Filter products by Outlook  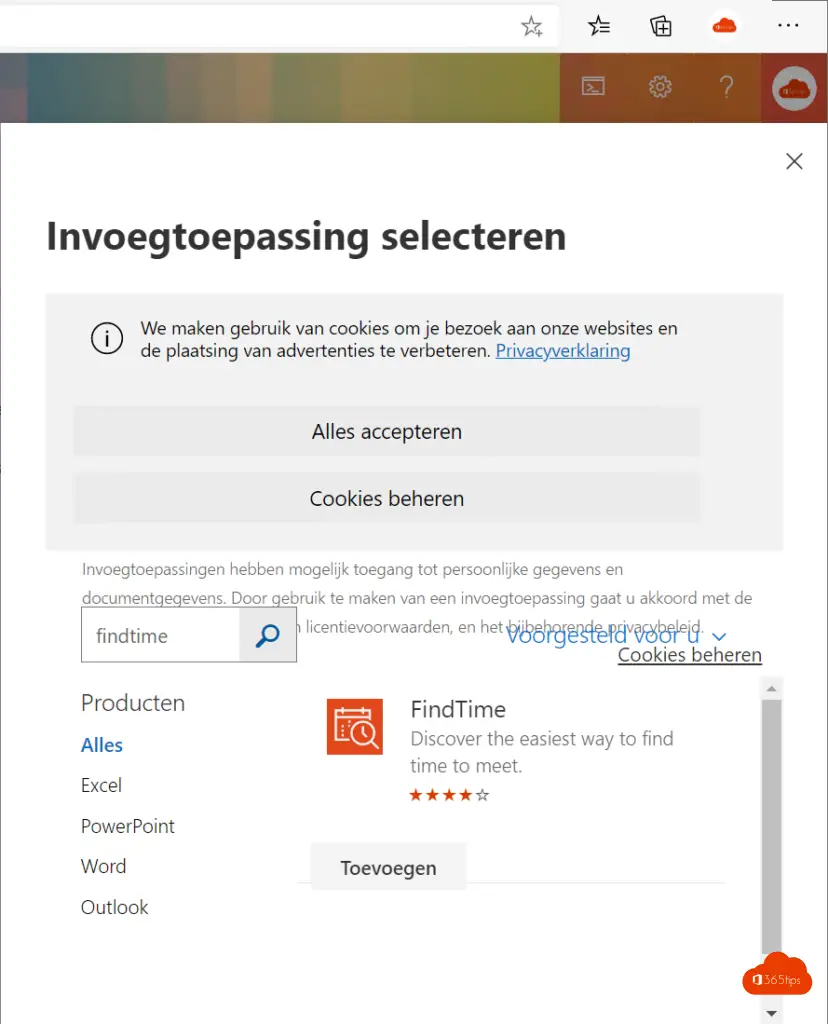coord(114,907)
